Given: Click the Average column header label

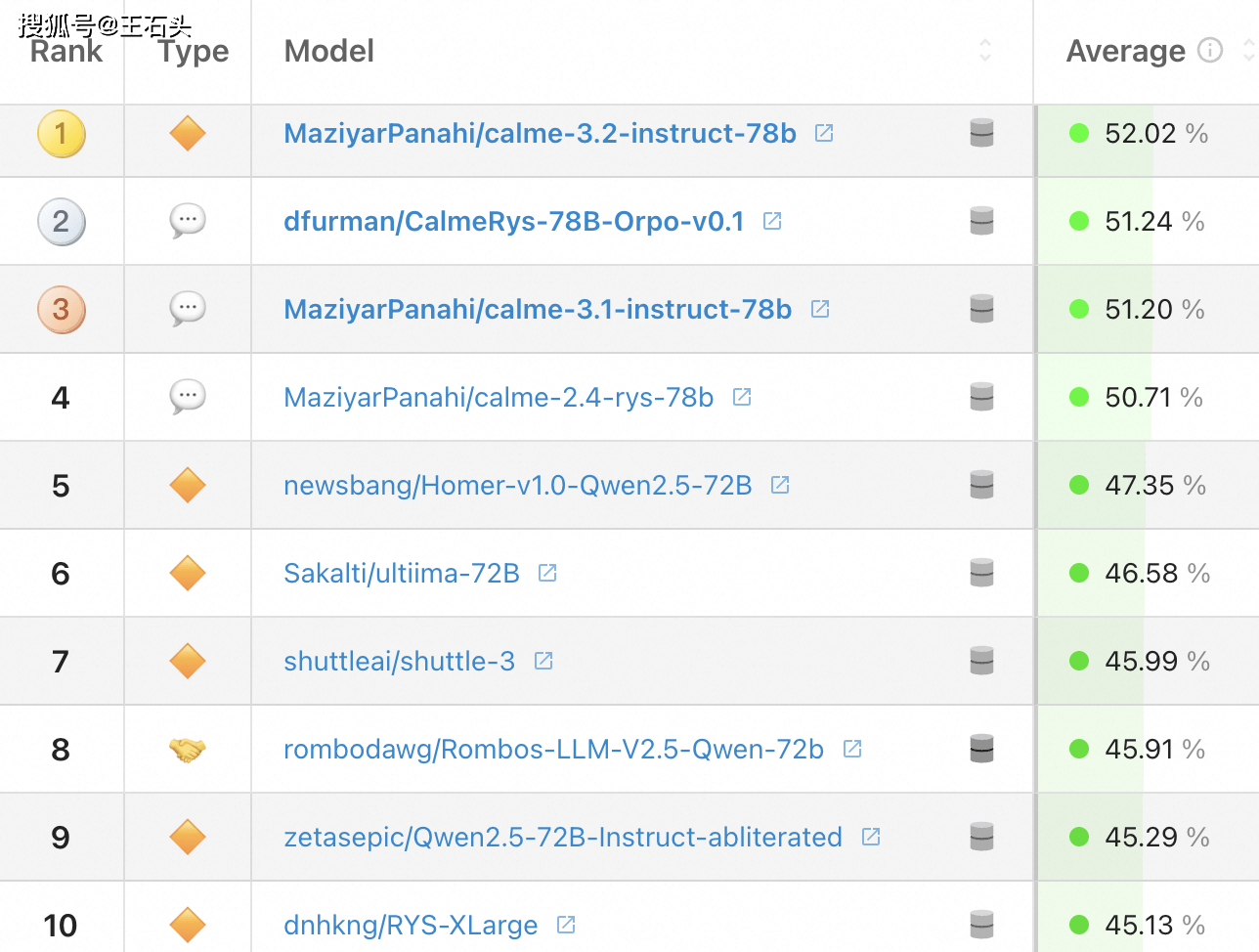Looking at the screenshot, I should (x=1126, y=51).
